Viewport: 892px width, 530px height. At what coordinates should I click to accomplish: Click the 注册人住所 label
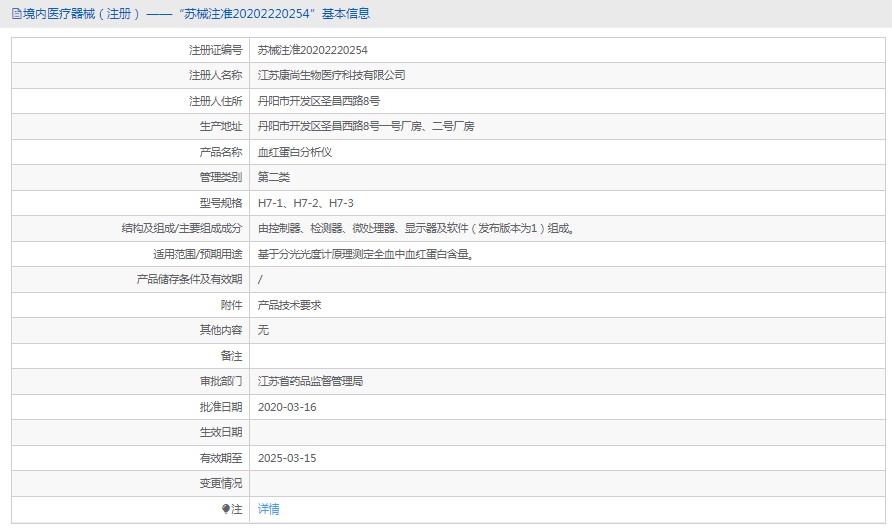216,101
